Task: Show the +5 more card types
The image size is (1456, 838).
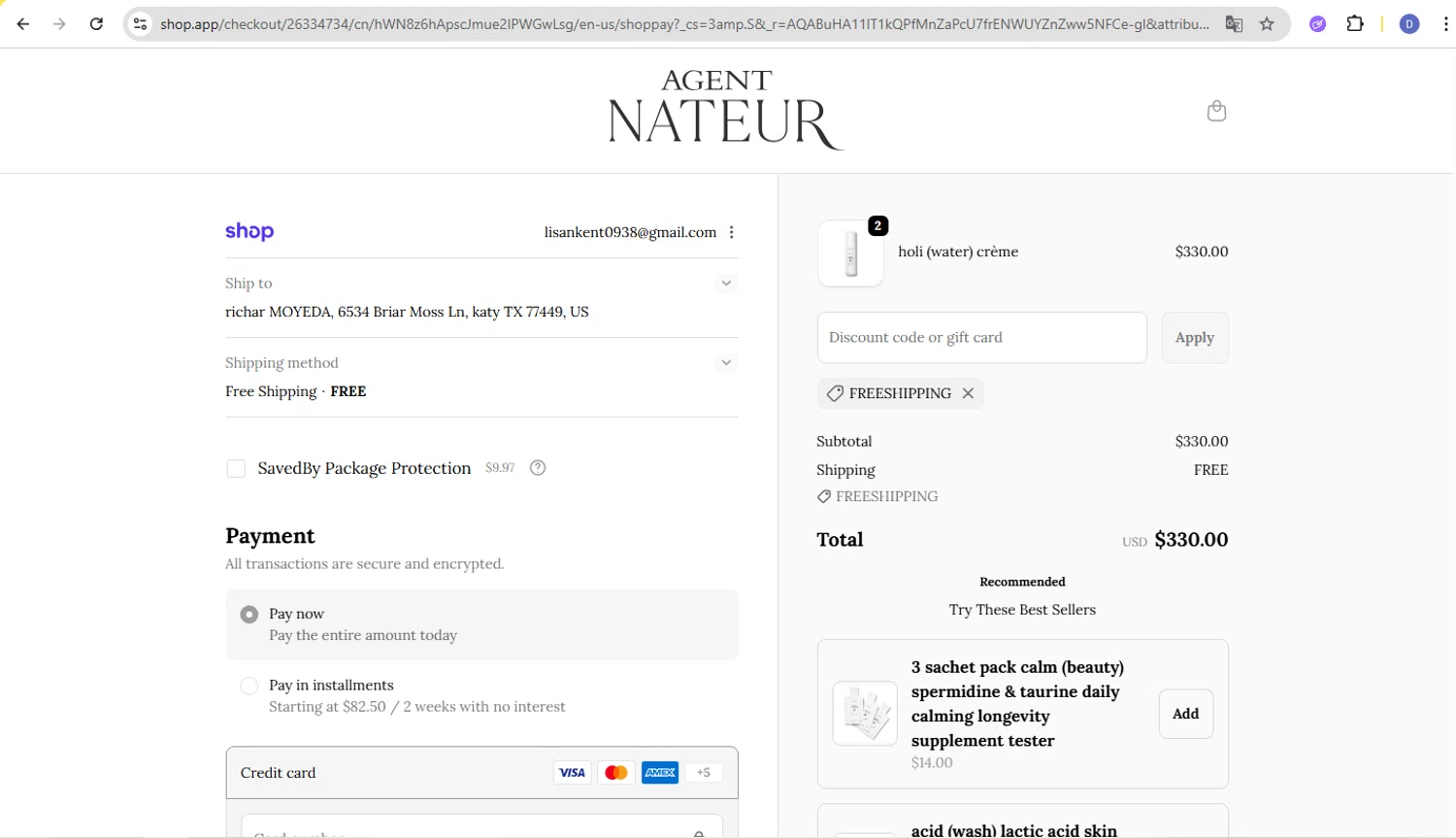Action: coord(704,773)
